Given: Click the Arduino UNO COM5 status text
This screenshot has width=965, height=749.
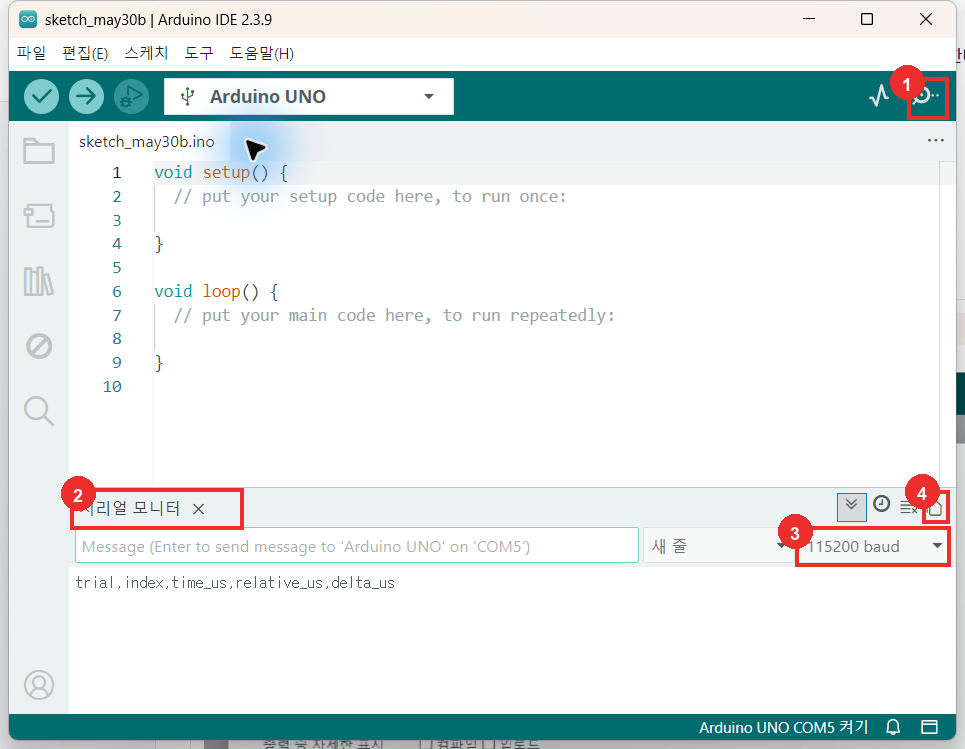Looking at the screenshot, I should [x=783, y=727].
